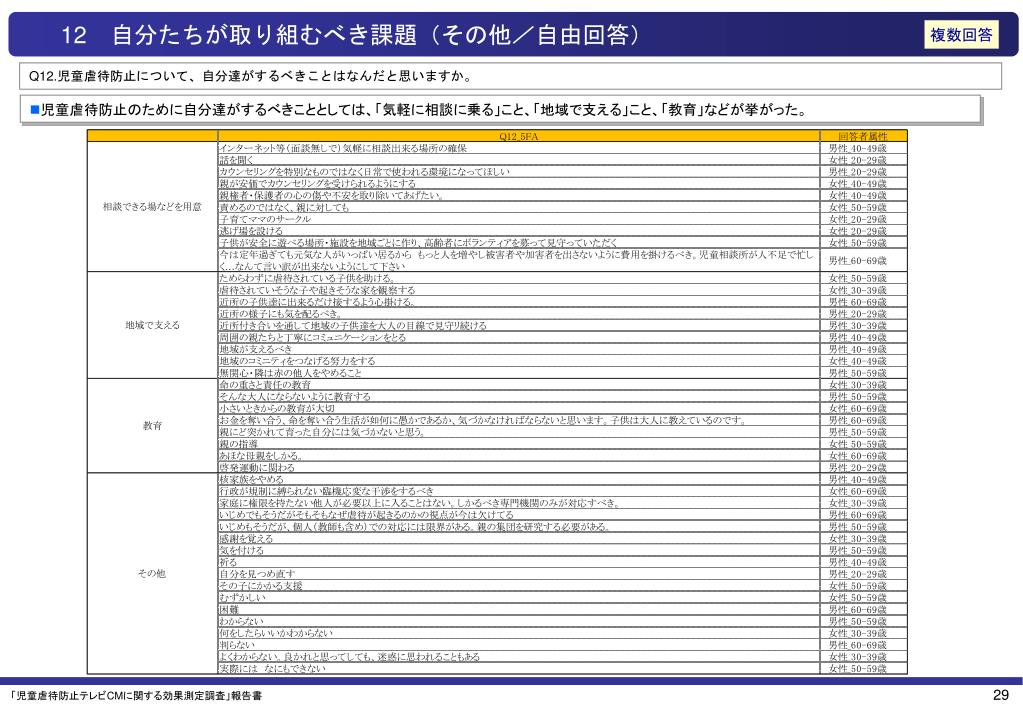Click the row '話を聞く'
This screenshot has height=708, width=1023.
click(519, 160)
